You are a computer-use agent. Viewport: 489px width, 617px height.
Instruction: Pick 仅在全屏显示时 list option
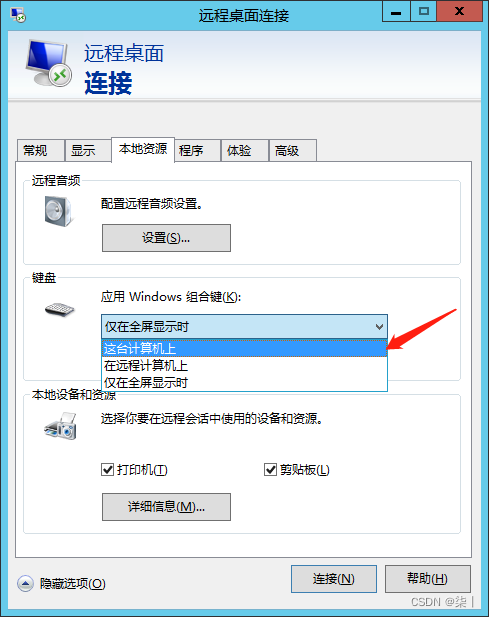pyautogui.click(x=244, y=382)
